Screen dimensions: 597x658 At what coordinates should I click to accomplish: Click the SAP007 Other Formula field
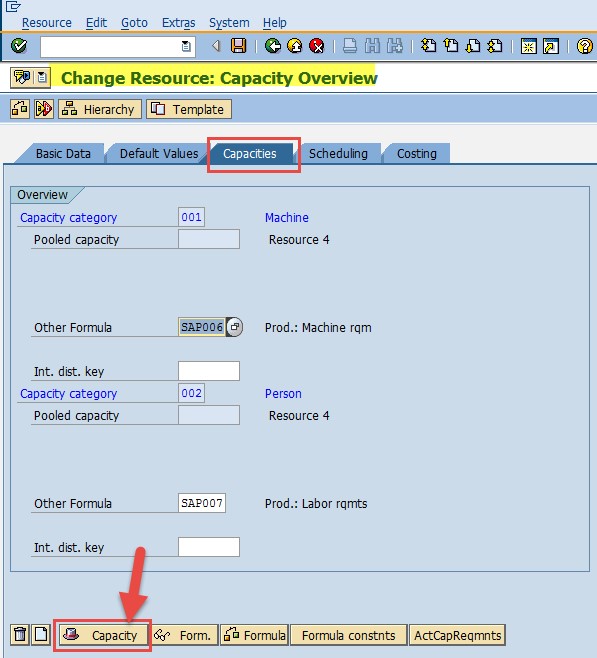click(202, 503)
